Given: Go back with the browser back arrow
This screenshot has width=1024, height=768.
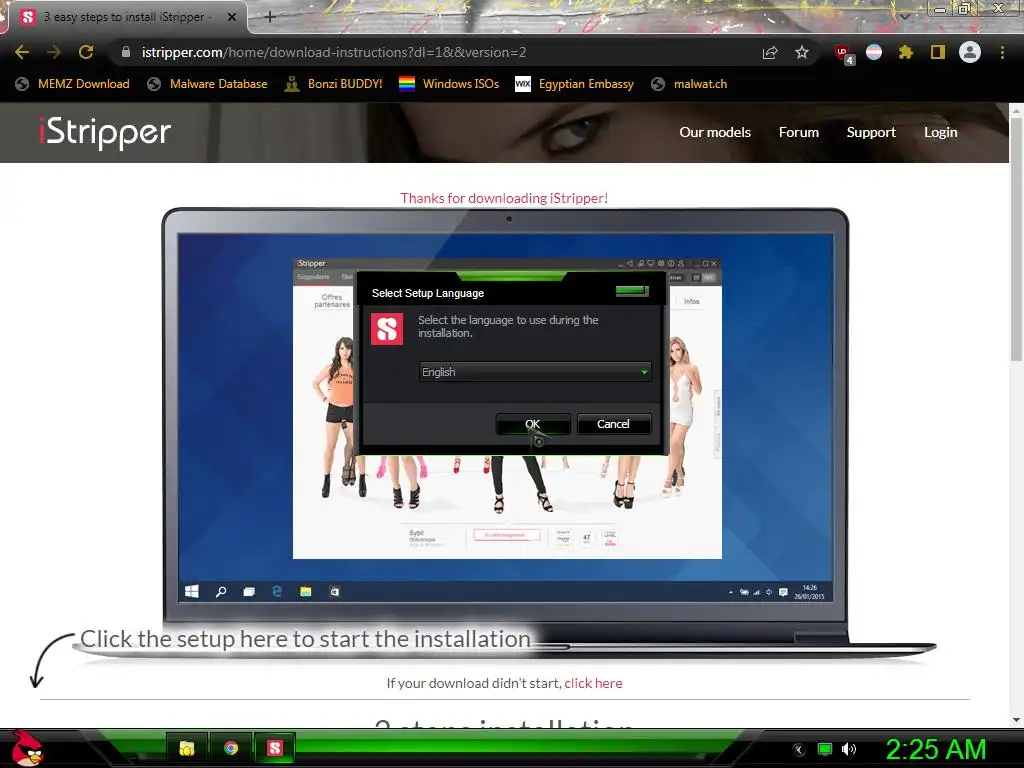Looking at the screenshot, I should [22, 52].
